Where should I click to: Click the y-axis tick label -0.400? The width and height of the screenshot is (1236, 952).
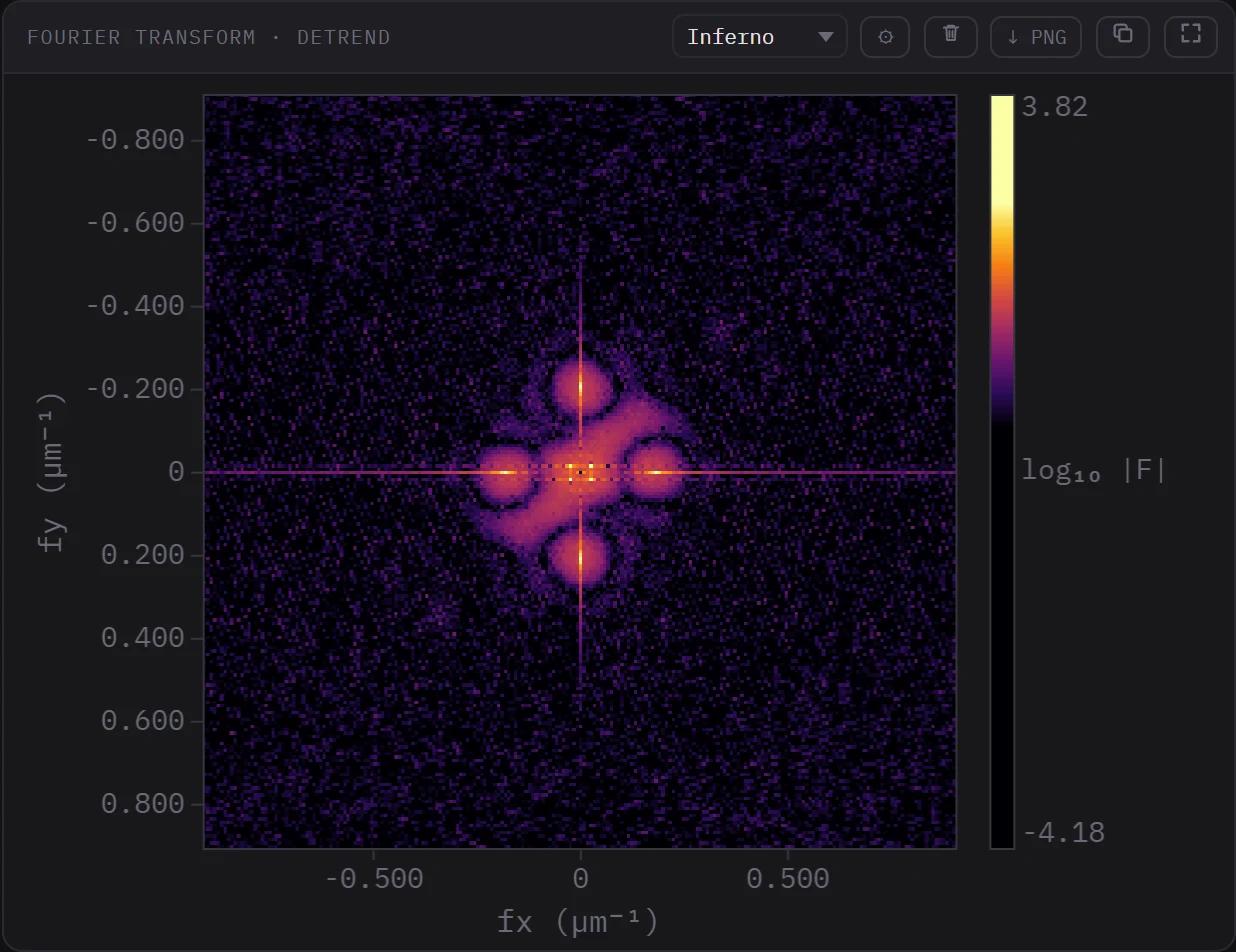click(x=135, y=305)
